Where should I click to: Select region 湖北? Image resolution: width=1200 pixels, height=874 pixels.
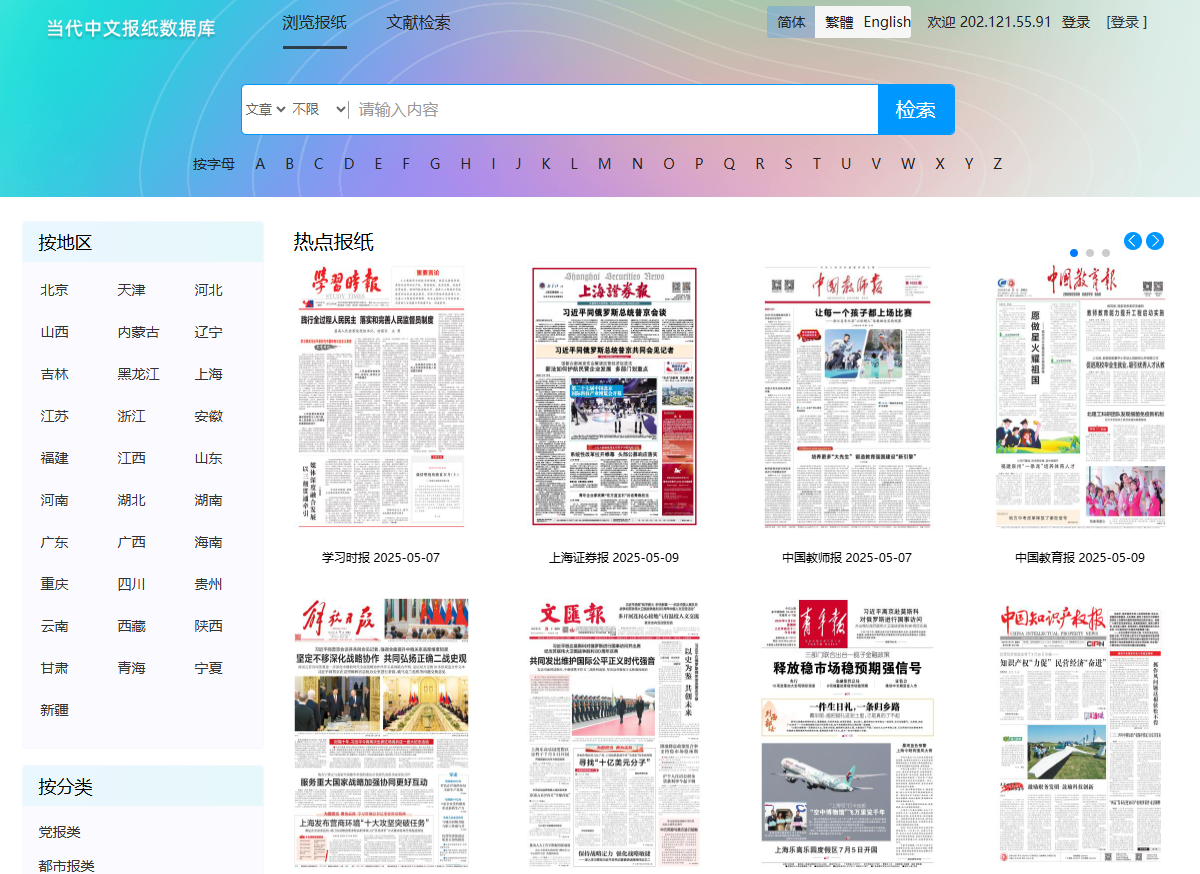131,500
